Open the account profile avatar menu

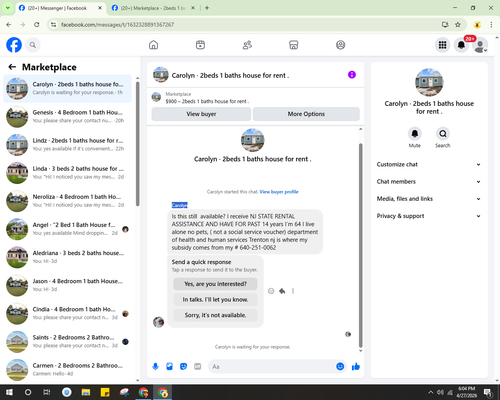pos(480,45)
